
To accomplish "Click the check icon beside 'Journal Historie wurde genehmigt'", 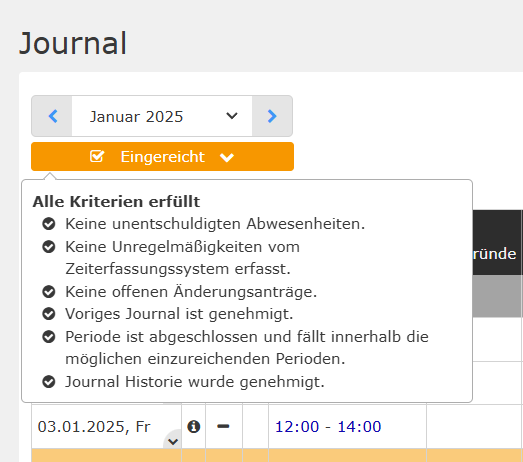I will pos(49,382).
